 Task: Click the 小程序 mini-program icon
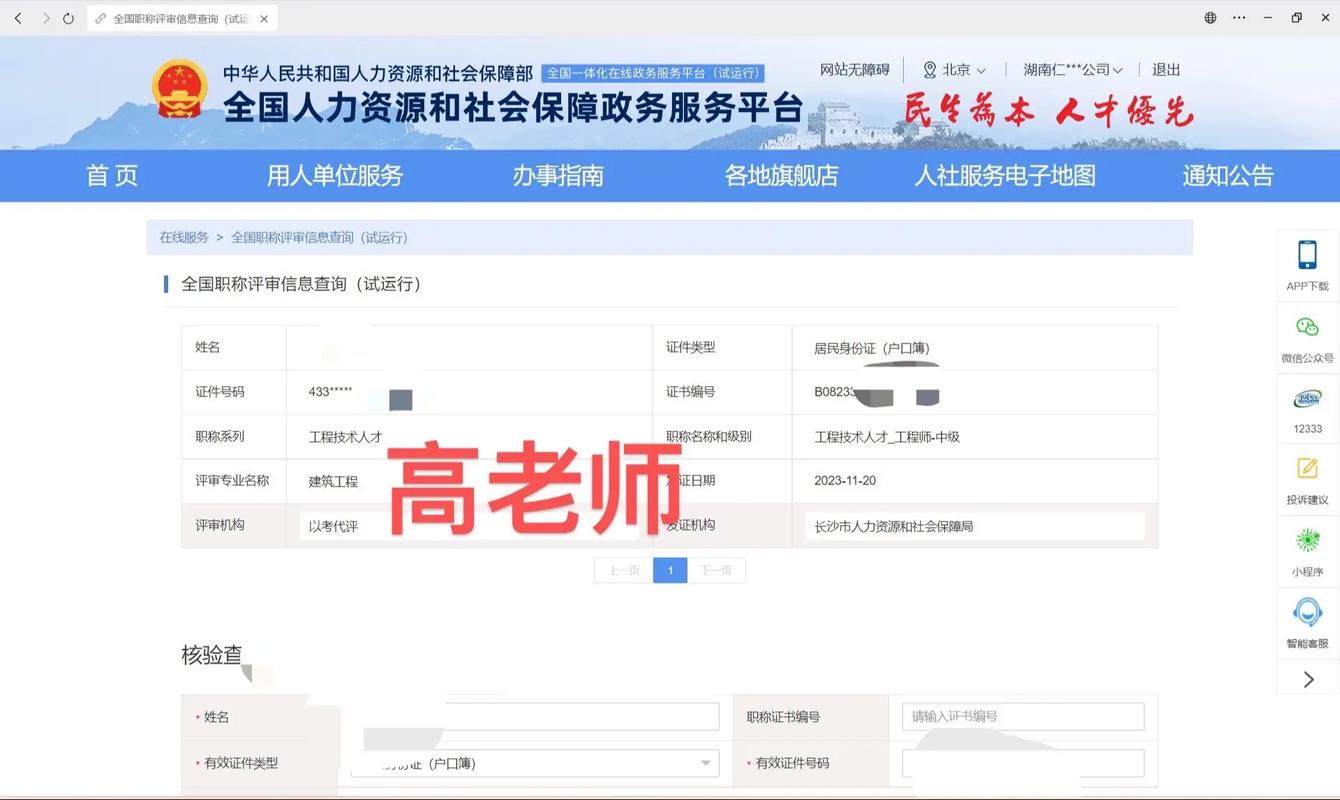pos(1307,548)
